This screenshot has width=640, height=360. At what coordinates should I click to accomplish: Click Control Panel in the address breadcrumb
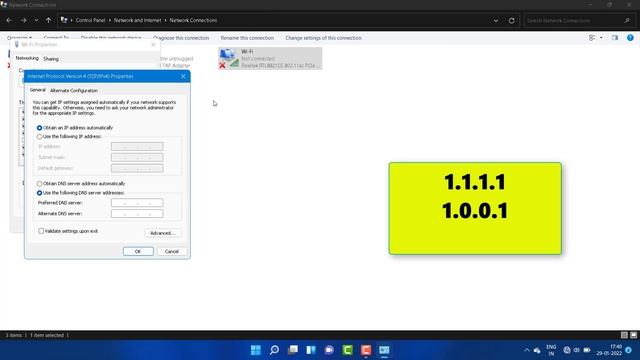tap(90, 20)
